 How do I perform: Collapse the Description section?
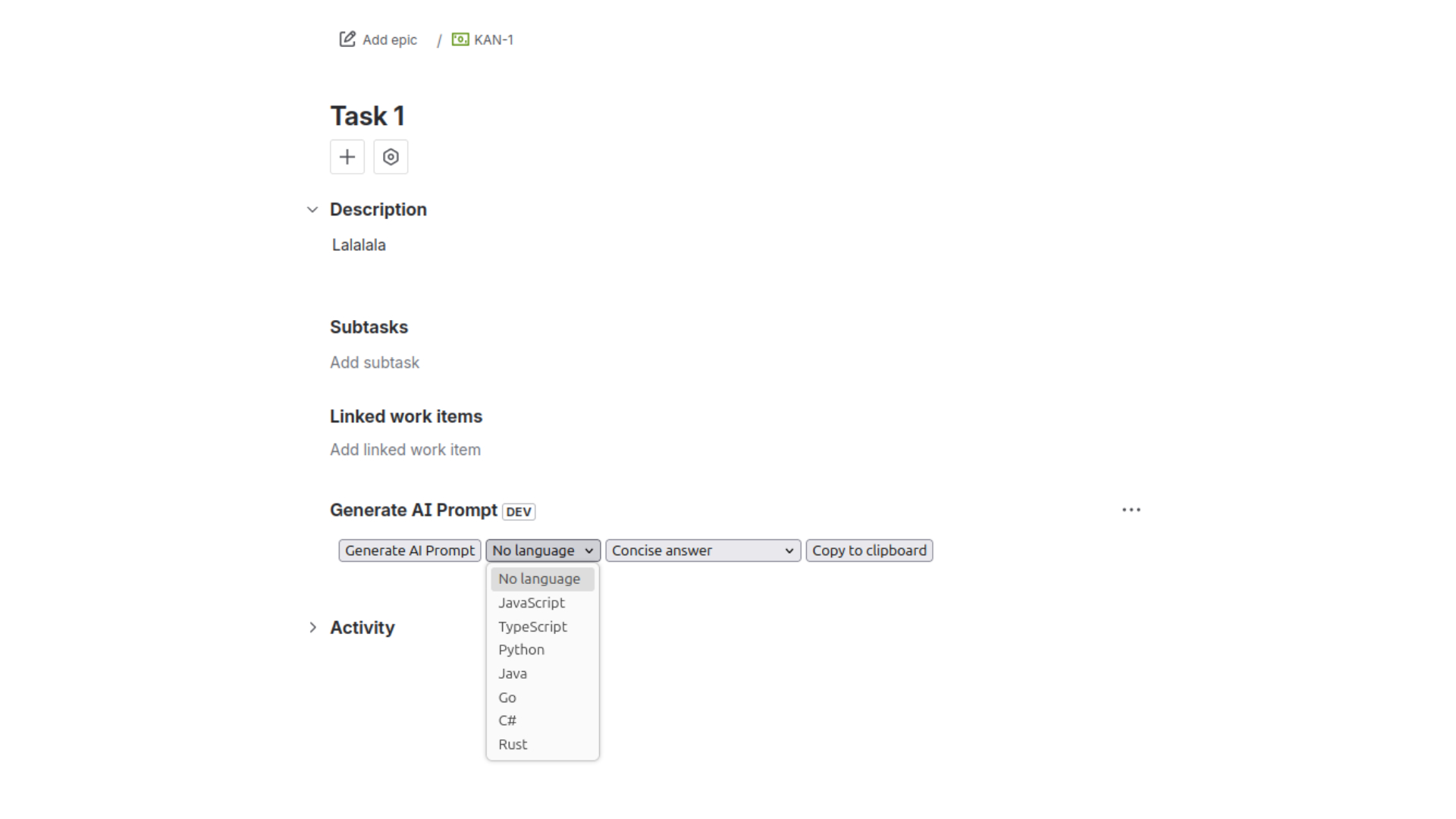pyautogui.click(x=313, y=209)
